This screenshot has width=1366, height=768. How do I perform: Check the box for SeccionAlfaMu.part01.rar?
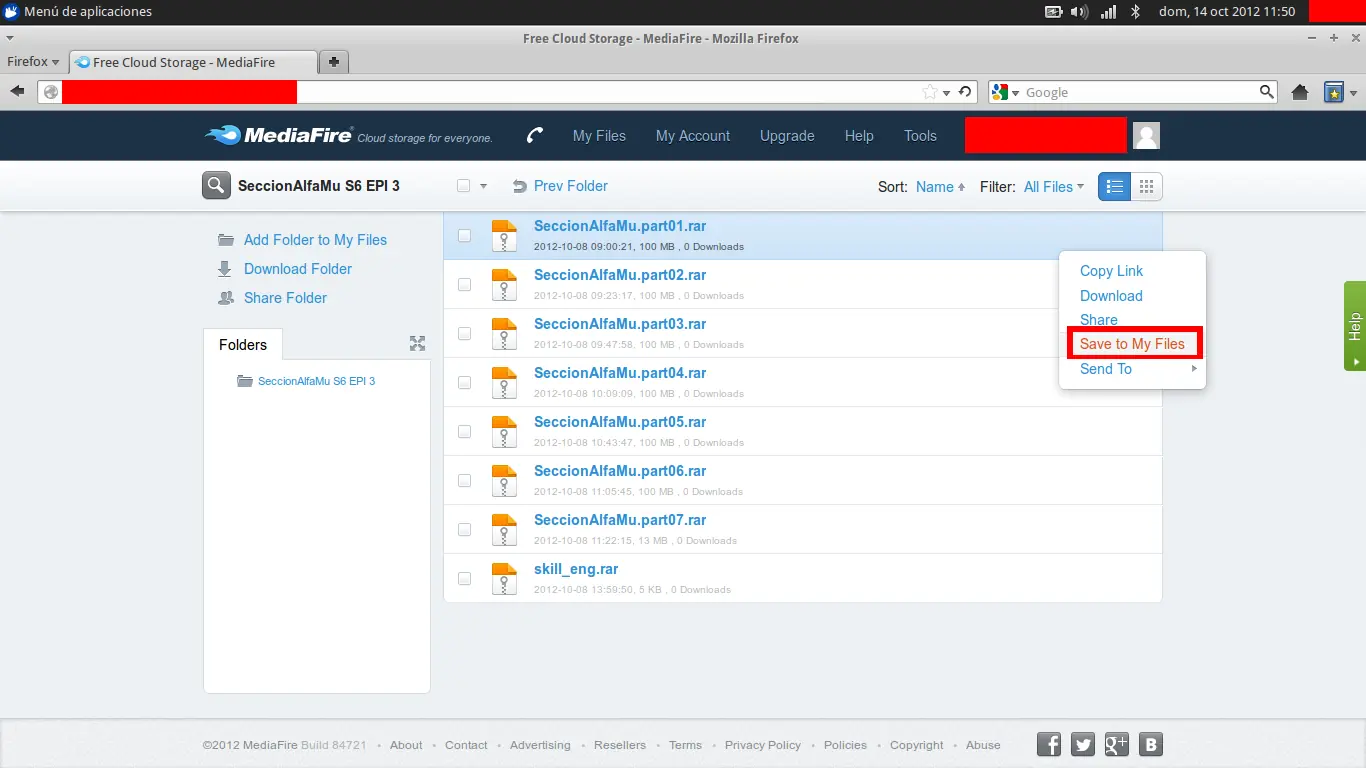click(x=464, y=236)
